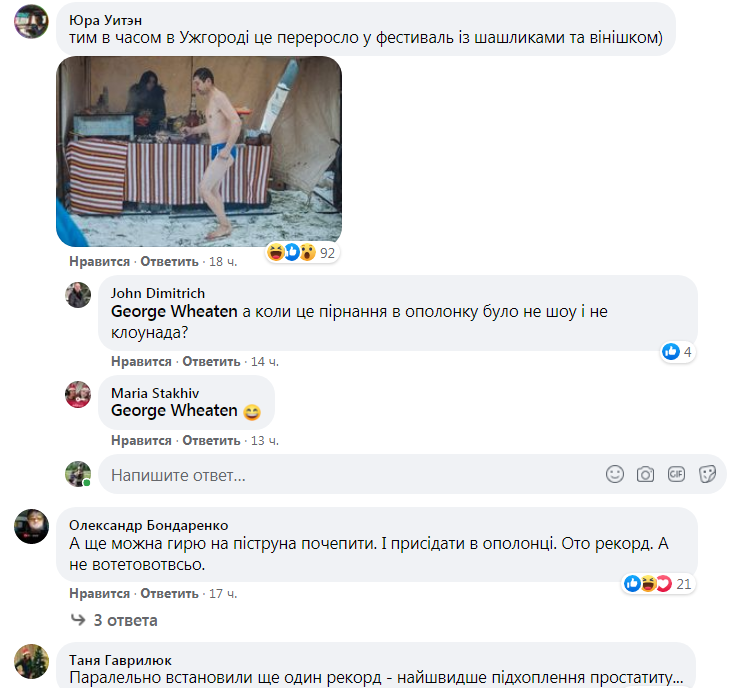Like Maria Stakhiv's reply via Нравится
Screen dimensions: 737x688
click(141, 441)
